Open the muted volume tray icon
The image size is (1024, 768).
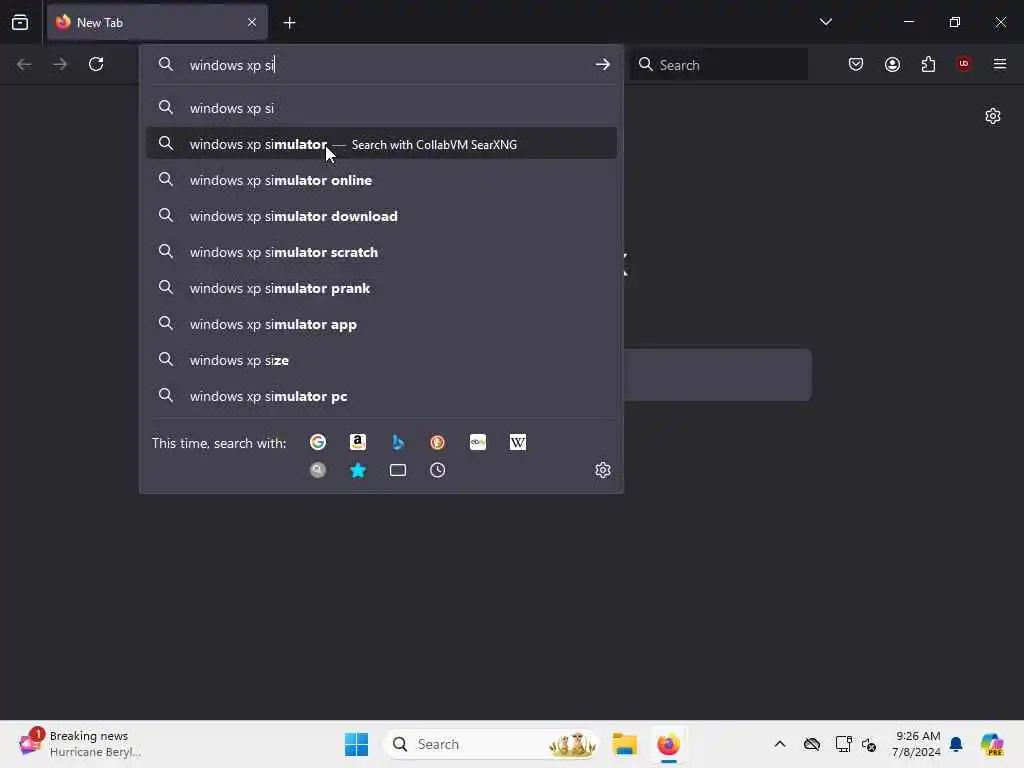[x=869, y=744]
